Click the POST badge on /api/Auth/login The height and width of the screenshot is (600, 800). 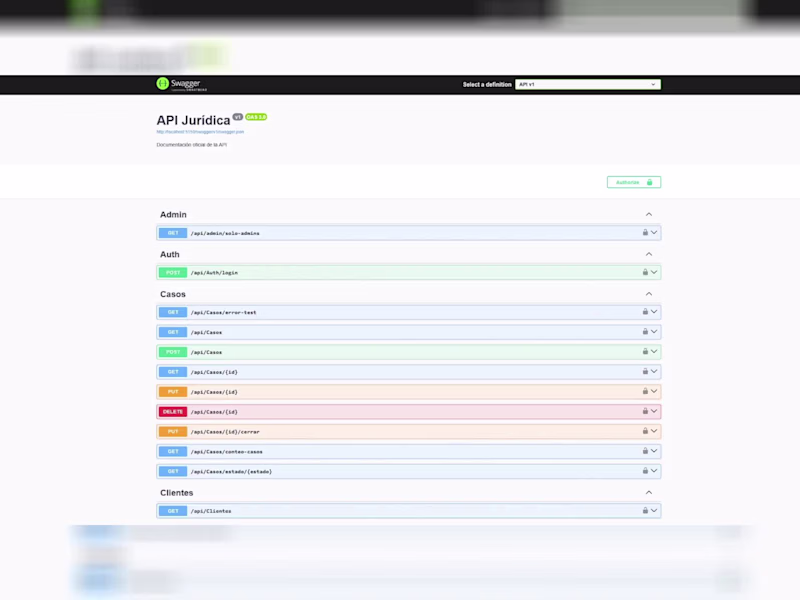tap(173, 272)
